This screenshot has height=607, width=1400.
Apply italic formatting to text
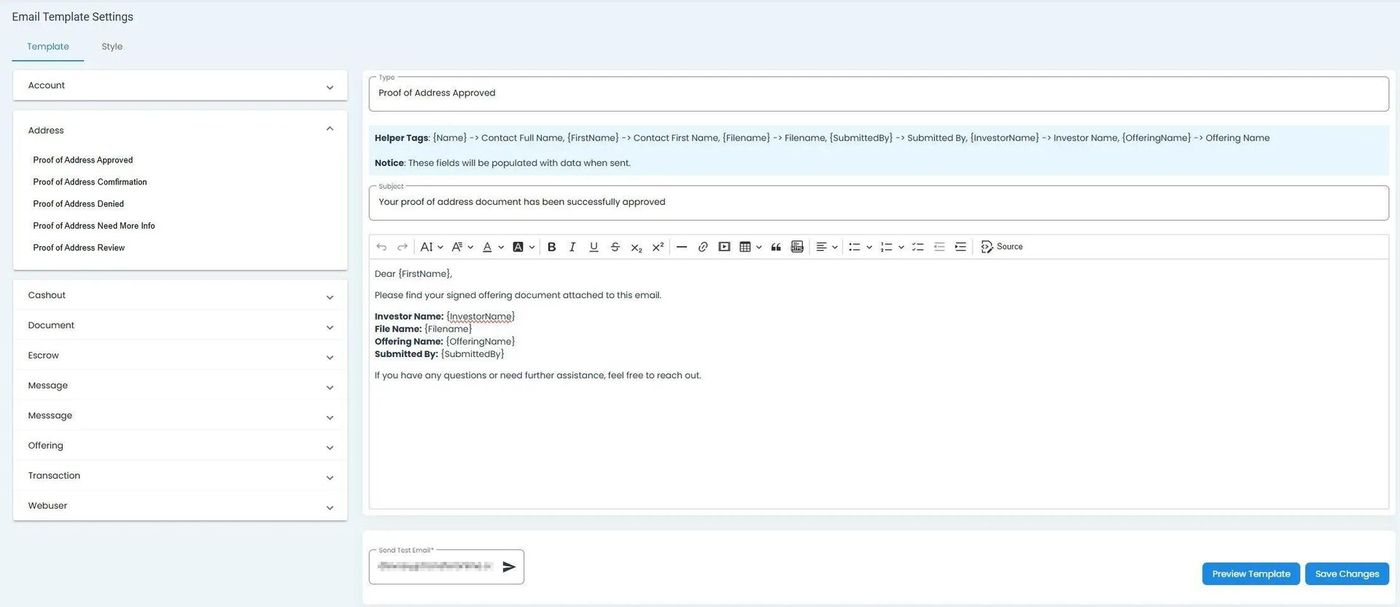(x=572, y=247)
